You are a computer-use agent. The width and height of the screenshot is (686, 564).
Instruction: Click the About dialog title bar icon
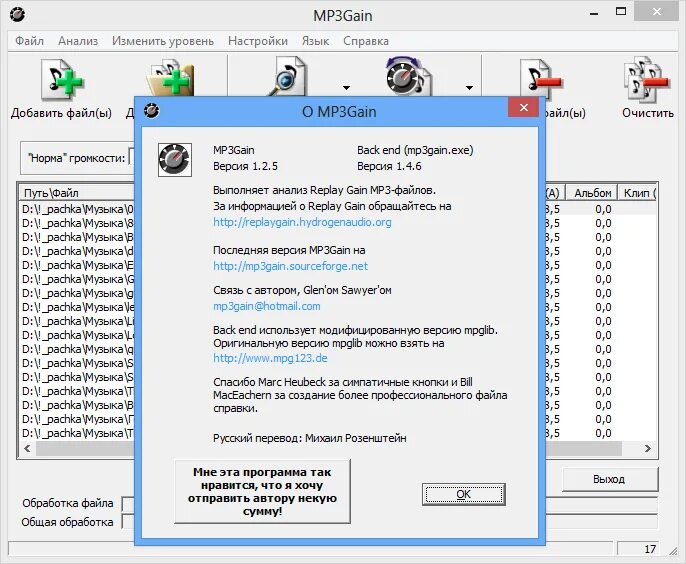point(151,111)
